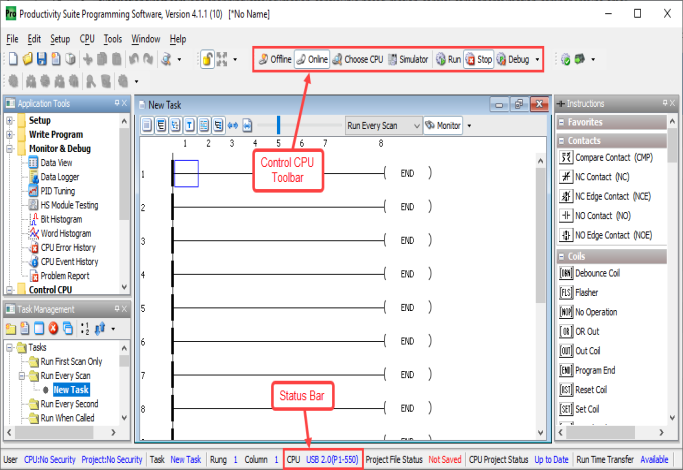Open the Simulator from the toolbar
This screenshot has height=470, width=683.
point(408,59)
